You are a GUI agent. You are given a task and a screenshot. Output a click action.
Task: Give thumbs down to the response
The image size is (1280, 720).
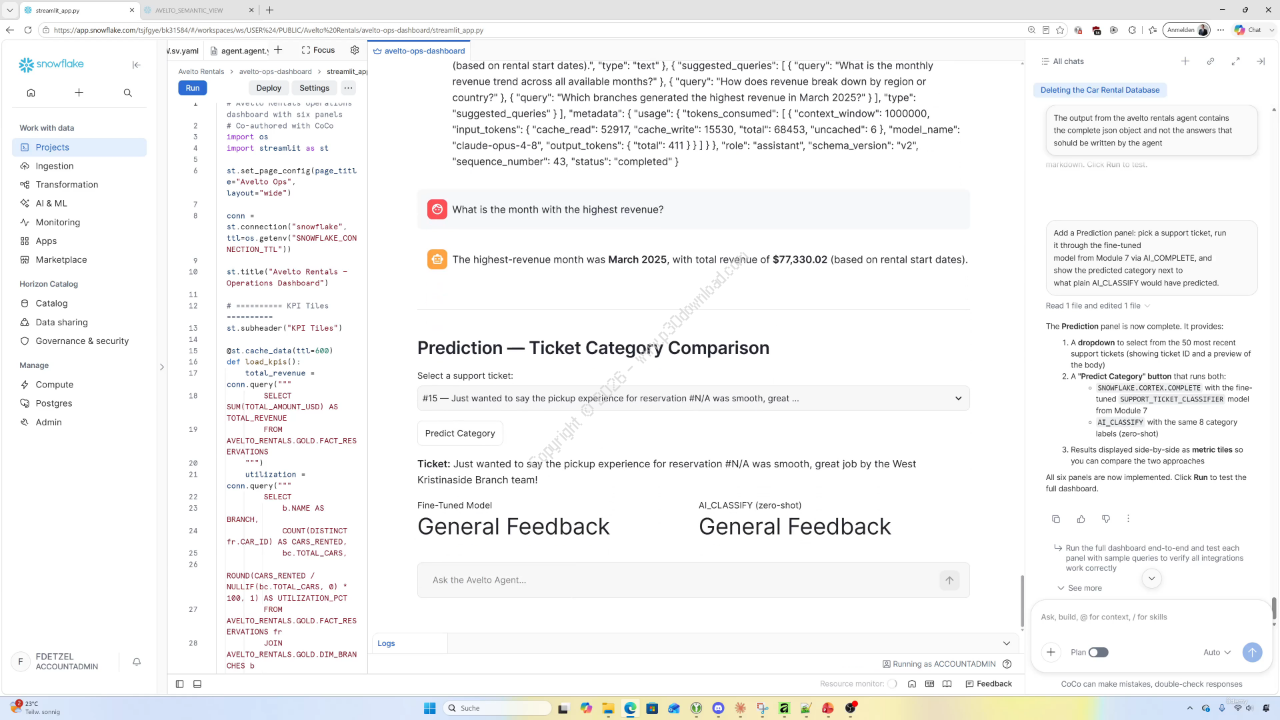1105,519
